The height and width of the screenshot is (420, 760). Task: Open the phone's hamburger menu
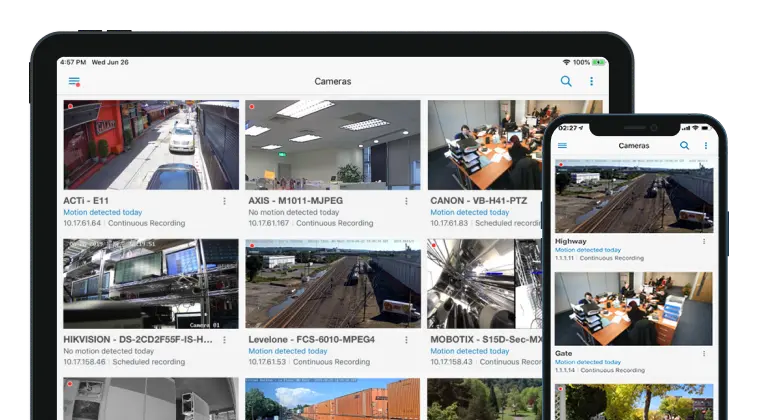pos(562,146)
